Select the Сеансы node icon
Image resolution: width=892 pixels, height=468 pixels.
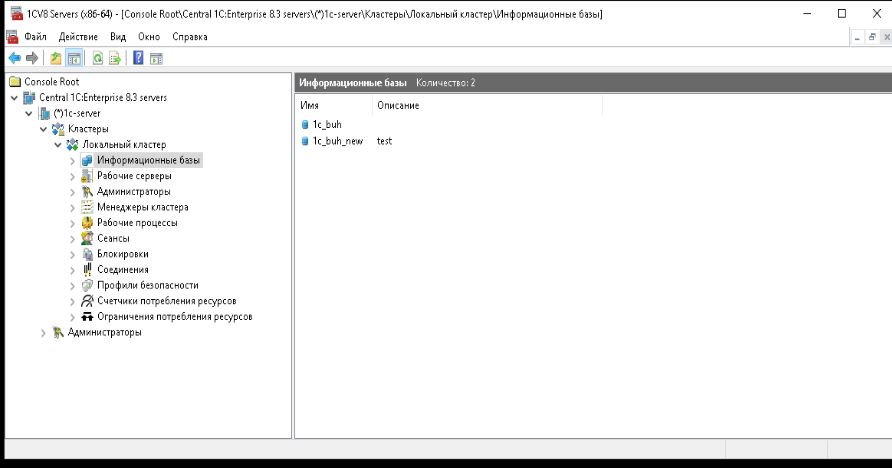(87, 238)
